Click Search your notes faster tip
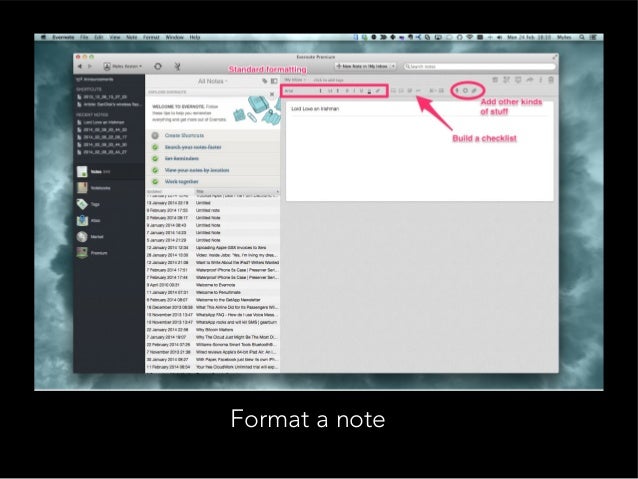This screenshot has width=638, height=479. 193,147
